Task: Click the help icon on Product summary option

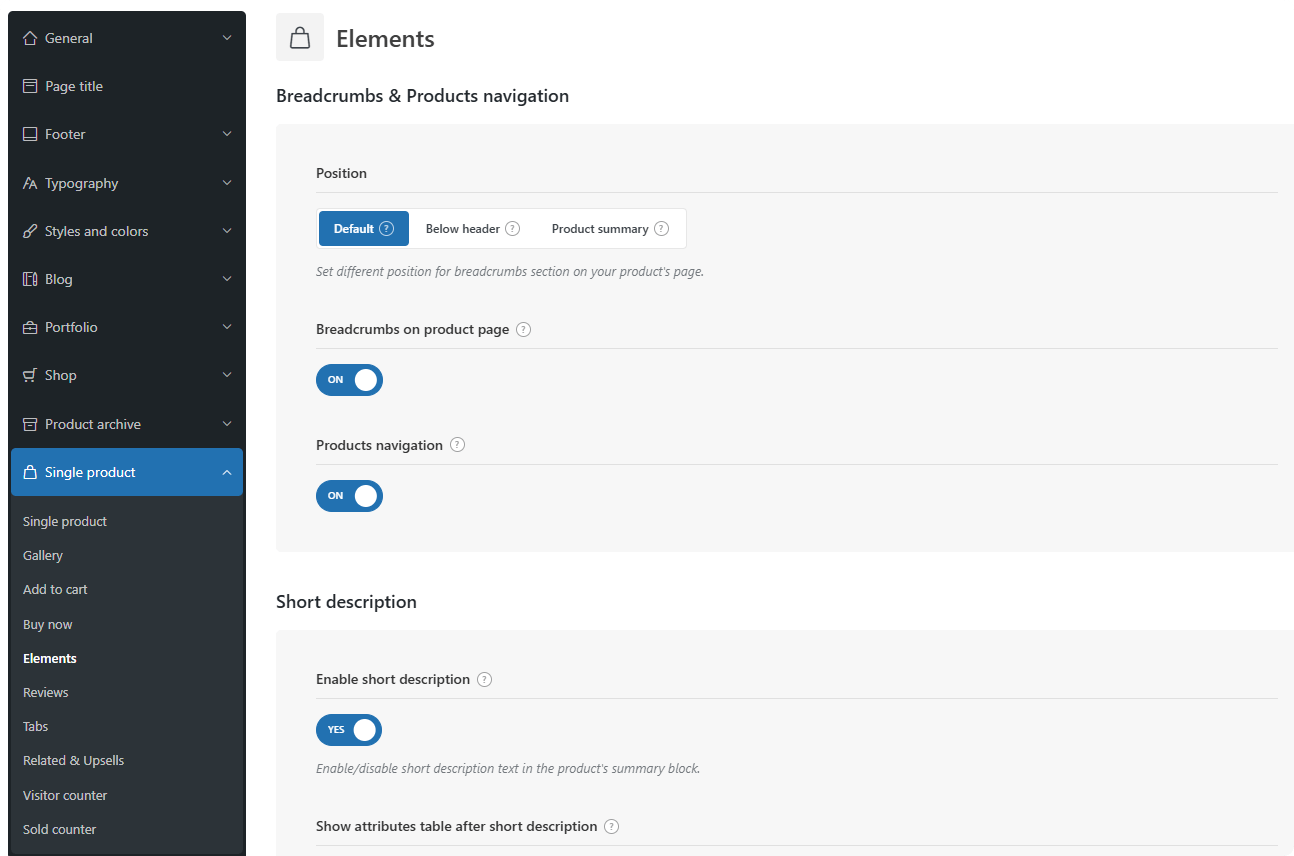Action: point(662,228)
